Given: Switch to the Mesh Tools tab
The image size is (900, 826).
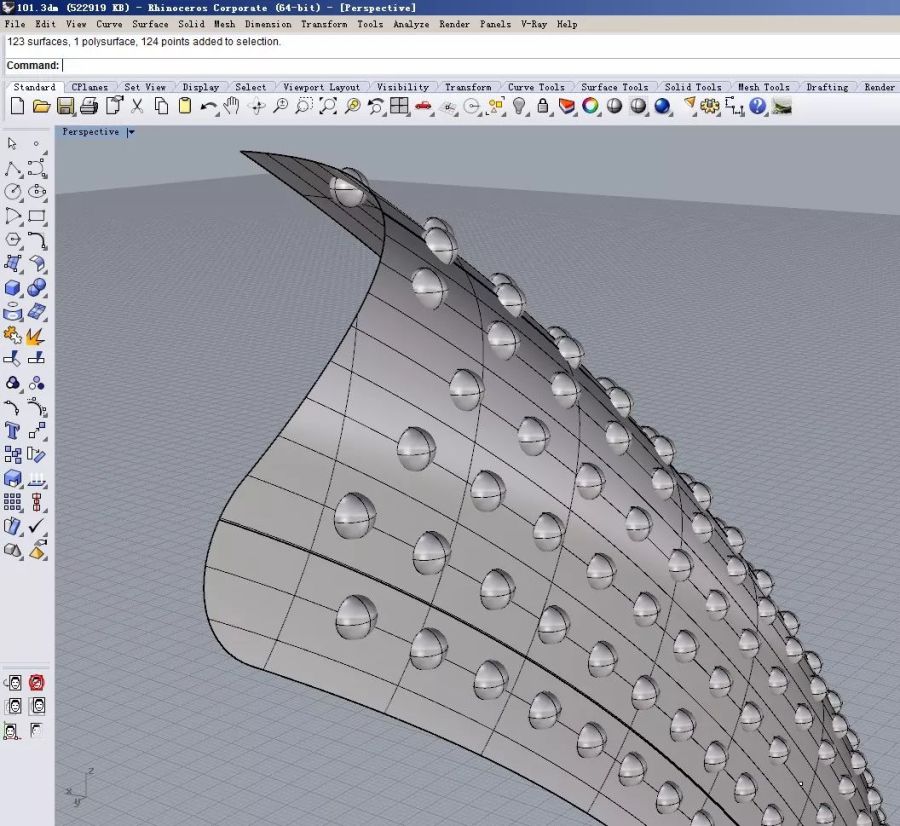Looking at the screenshot, I should 763,88.
